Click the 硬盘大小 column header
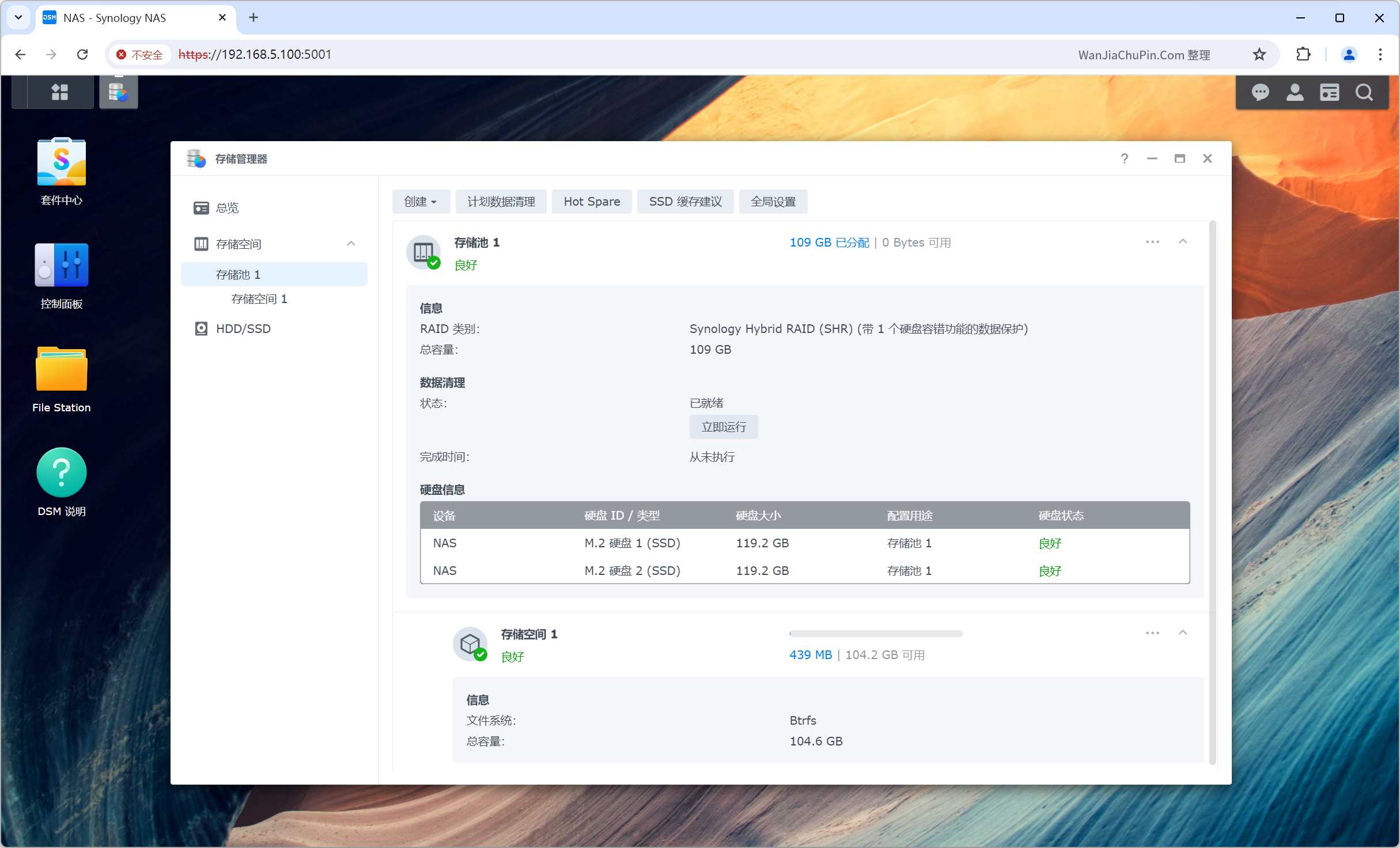 (758, 516)
